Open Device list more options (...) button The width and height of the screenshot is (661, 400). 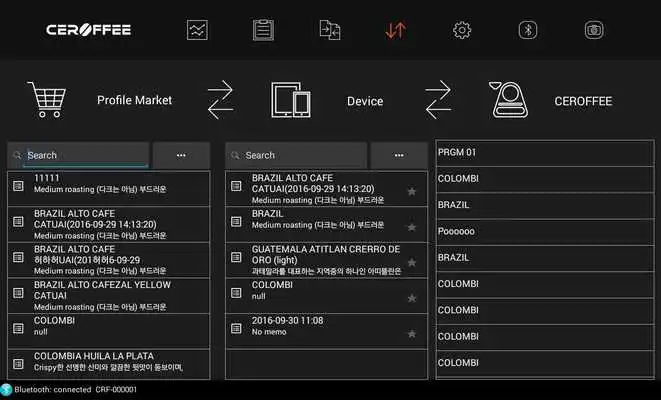pyautogui.click(x=399, y=155)
